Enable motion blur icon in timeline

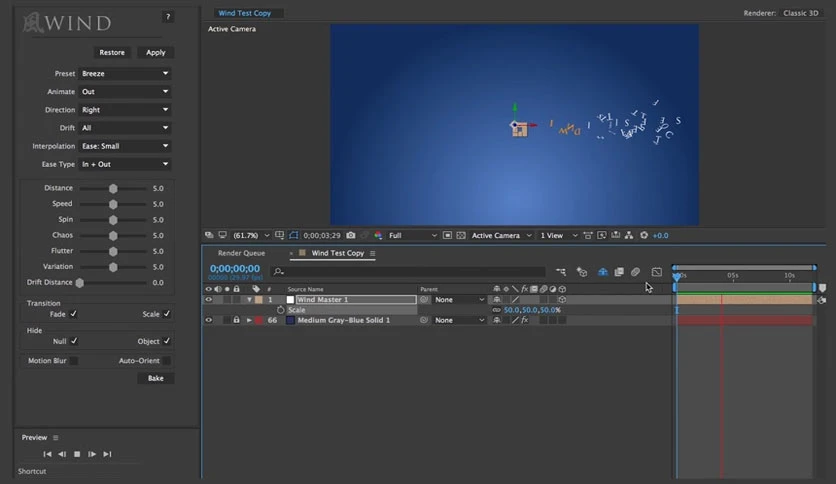636,272
